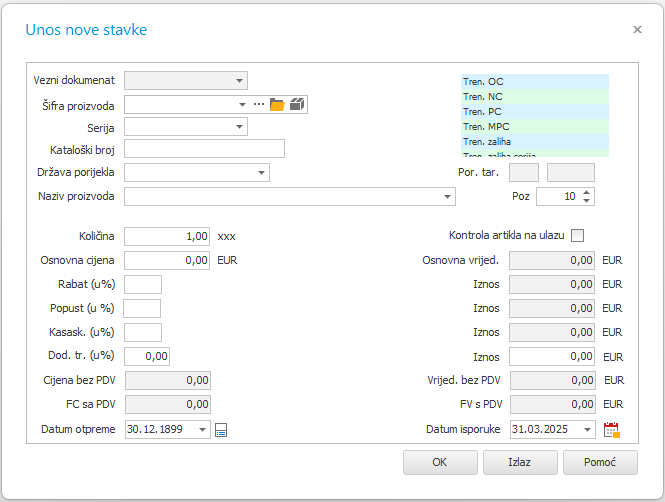Open the Naziv proizvoda dropdown
This screenshot has height=502, width=665.
(447, 197)
